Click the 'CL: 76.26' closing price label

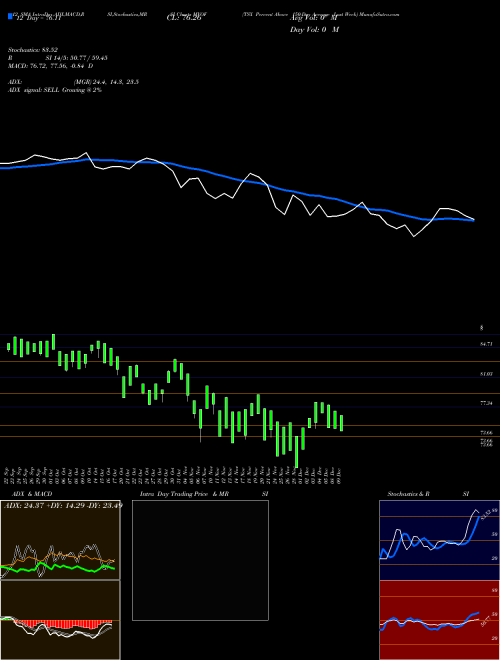[184, 18]
